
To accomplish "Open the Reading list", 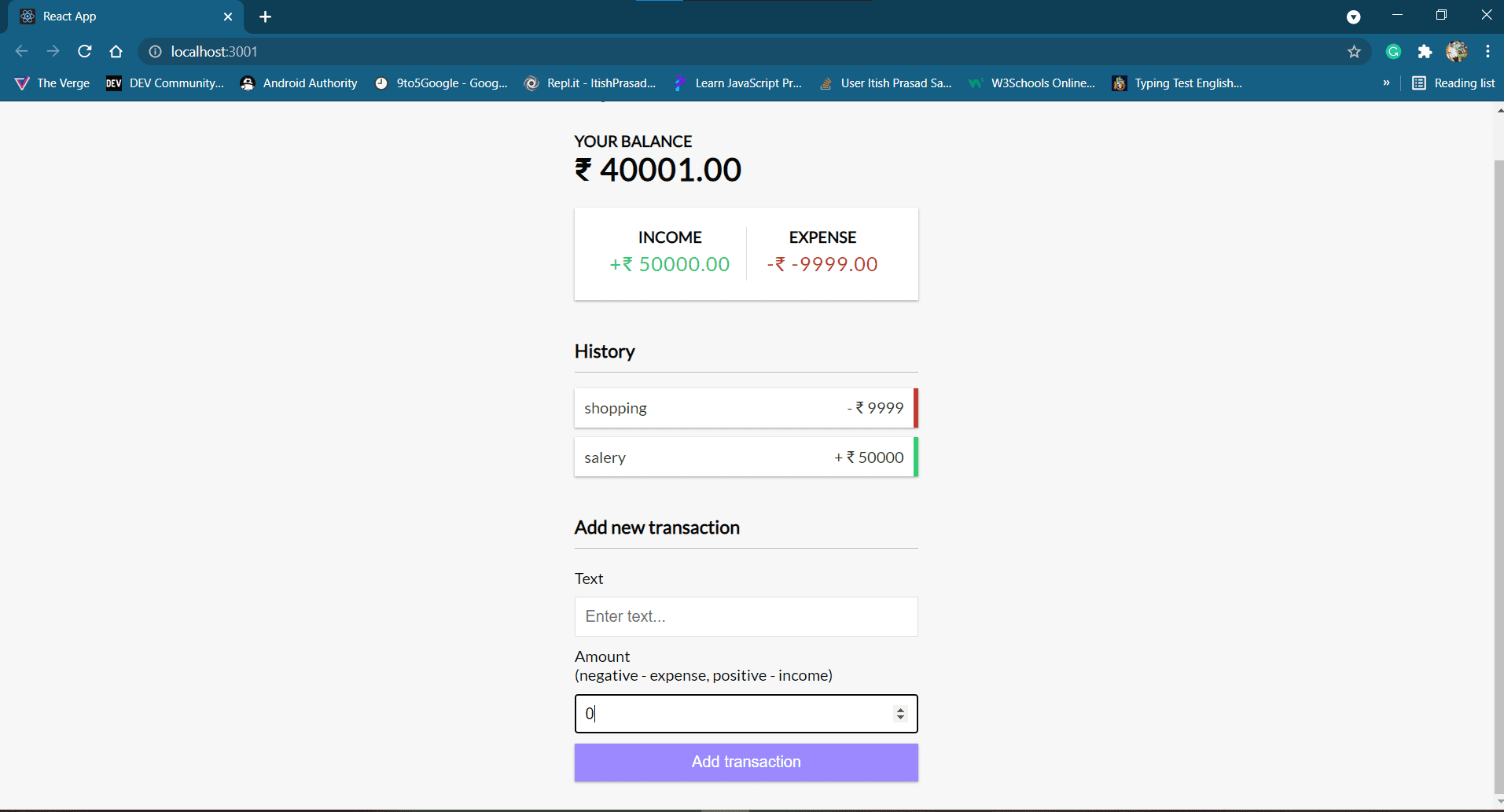I will [x=1454, y=83].
